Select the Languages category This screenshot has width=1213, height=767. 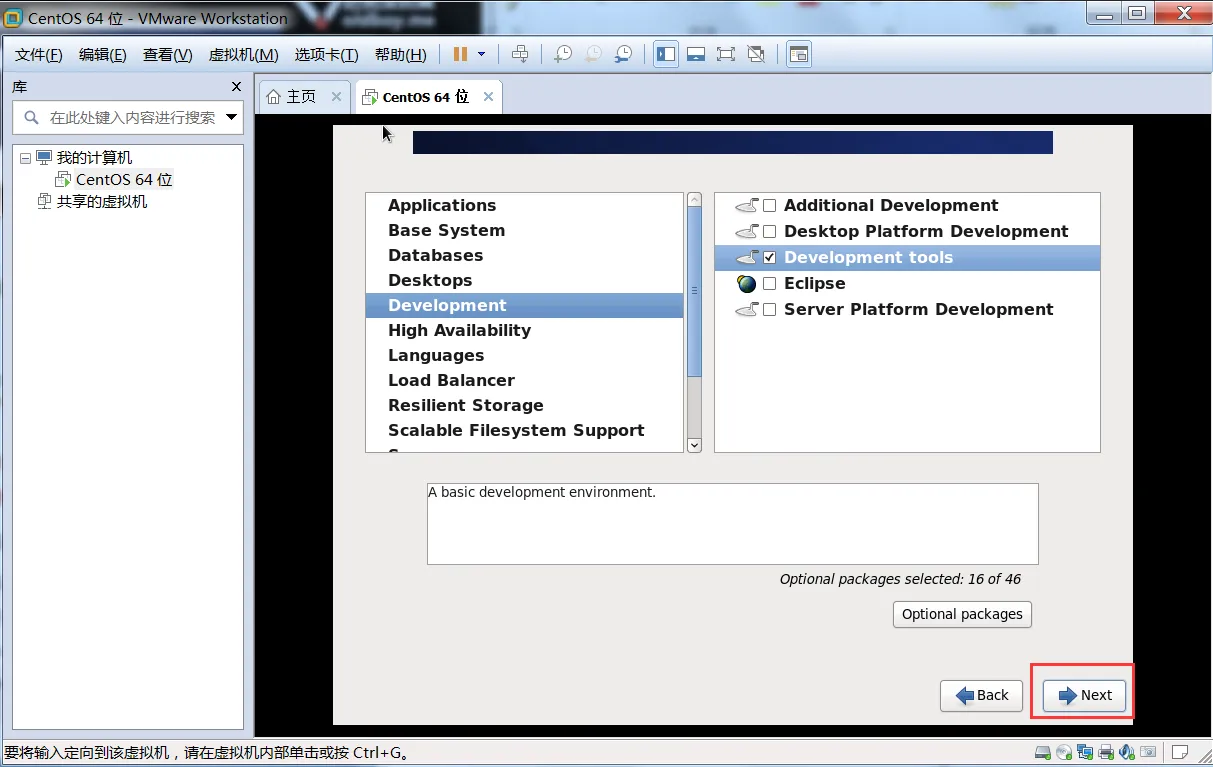(524, 355)
